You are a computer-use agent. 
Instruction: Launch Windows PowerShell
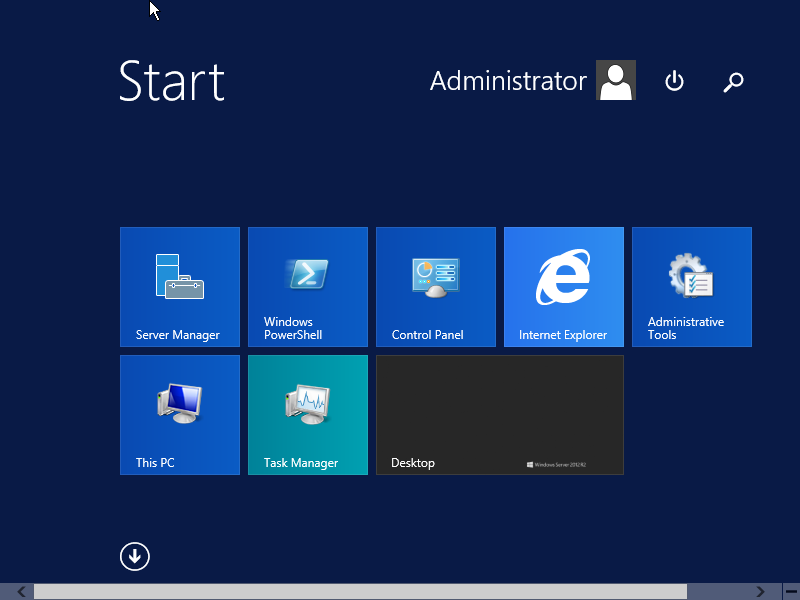[307, 287]
